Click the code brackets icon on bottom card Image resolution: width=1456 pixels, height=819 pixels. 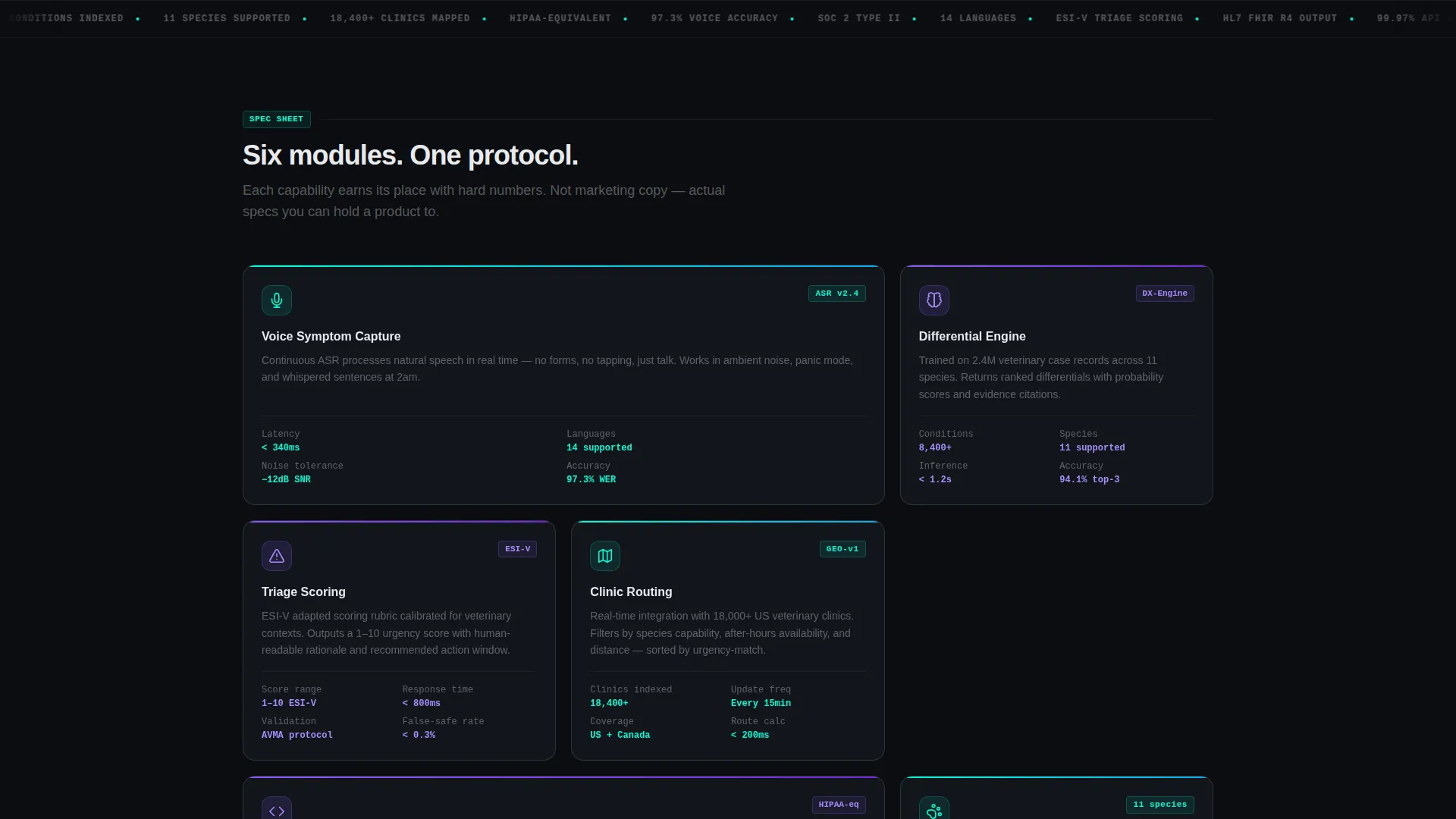[x=277, y=808]
